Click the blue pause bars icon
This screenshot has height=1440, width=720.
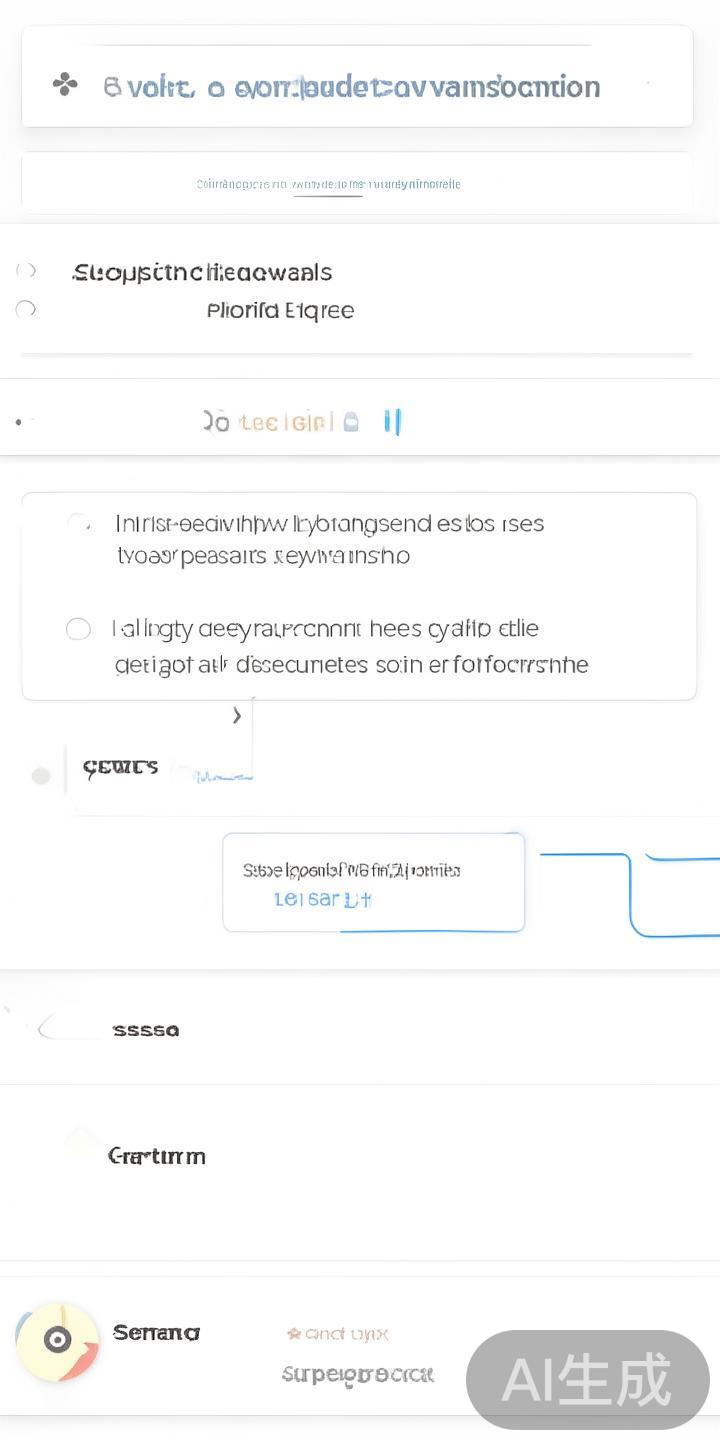[x=392, y=422]
